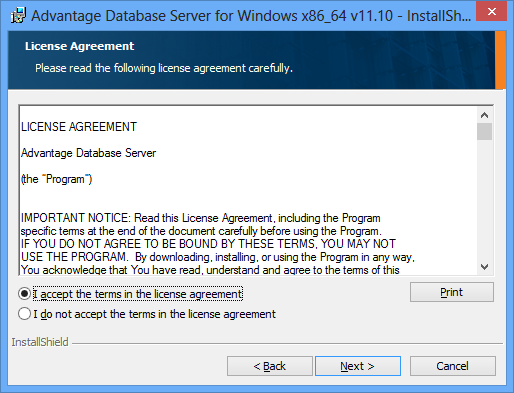
Task: Click the LICENSE AGREEMENT heading in text box
Action: [79, 127]
